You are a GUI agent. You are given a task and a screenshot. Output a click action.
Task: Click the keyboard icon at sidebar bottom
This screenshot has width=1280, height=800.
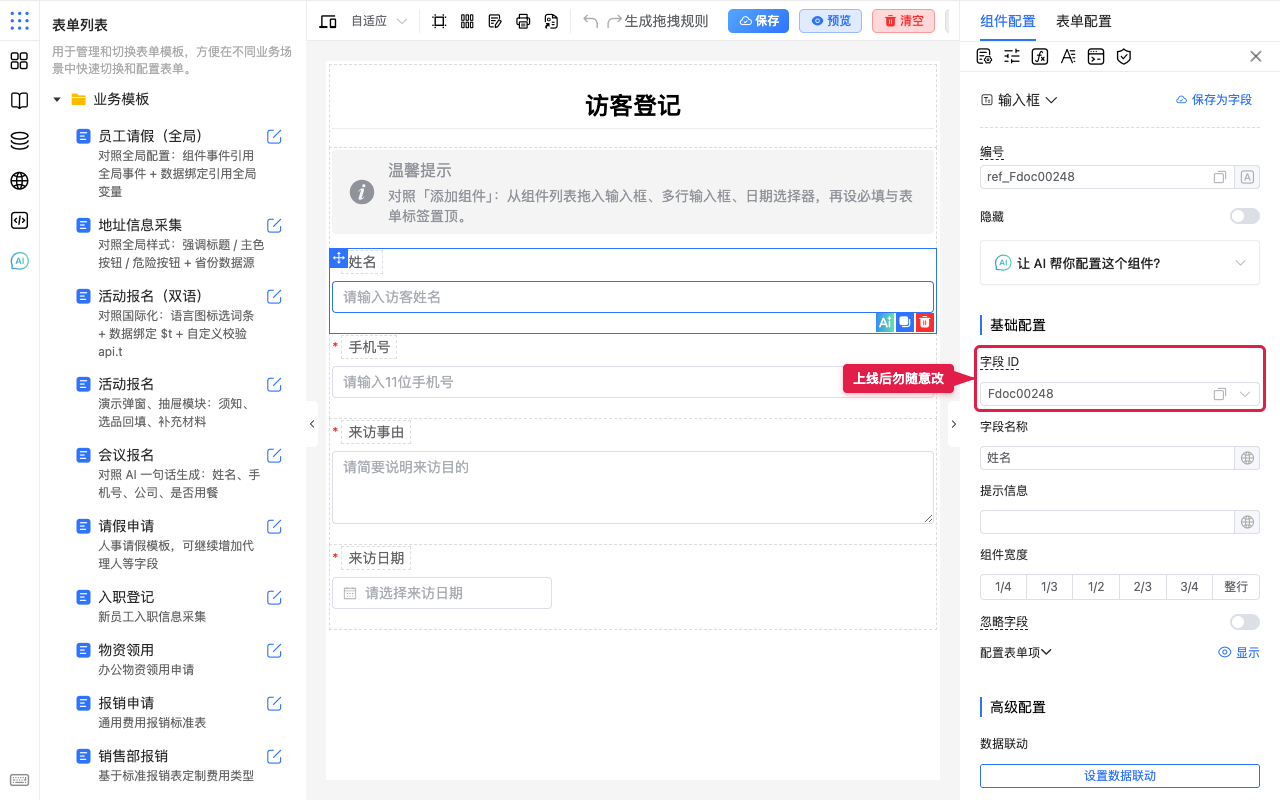tap(19, 780)
